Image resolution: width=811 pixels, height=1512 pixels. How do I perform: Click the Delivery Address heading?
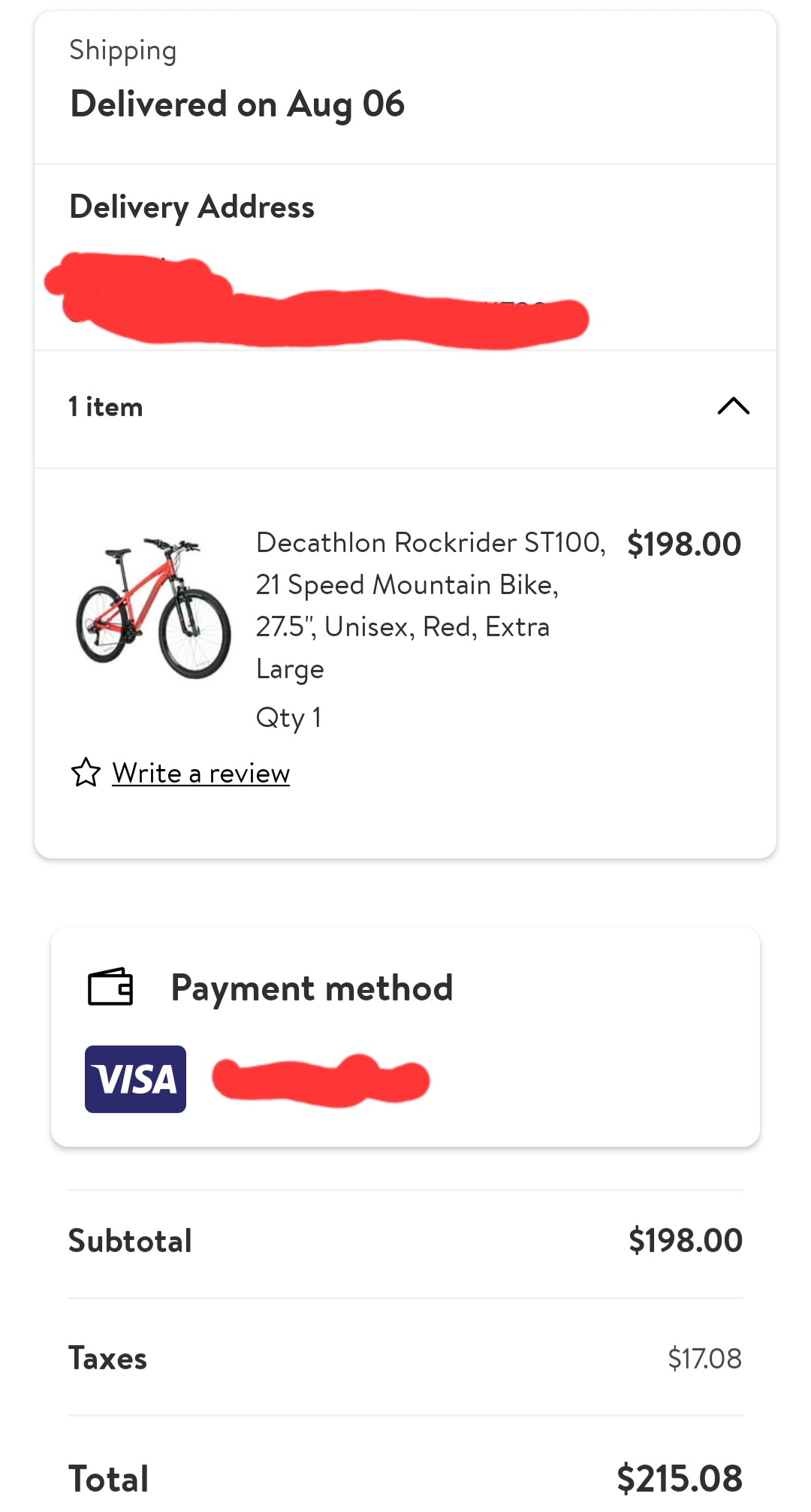pyautogui.click(x=191, y=207)
